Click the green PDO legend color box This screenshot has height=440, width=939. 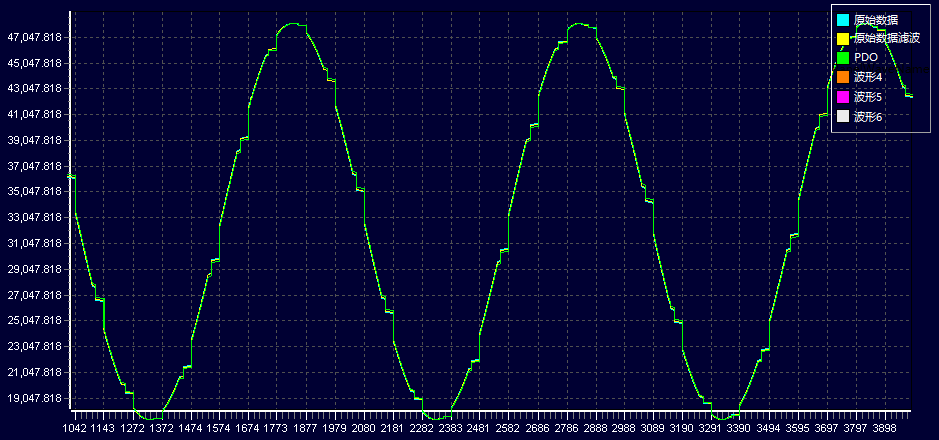pyautogui.click(x=843, y=58)
